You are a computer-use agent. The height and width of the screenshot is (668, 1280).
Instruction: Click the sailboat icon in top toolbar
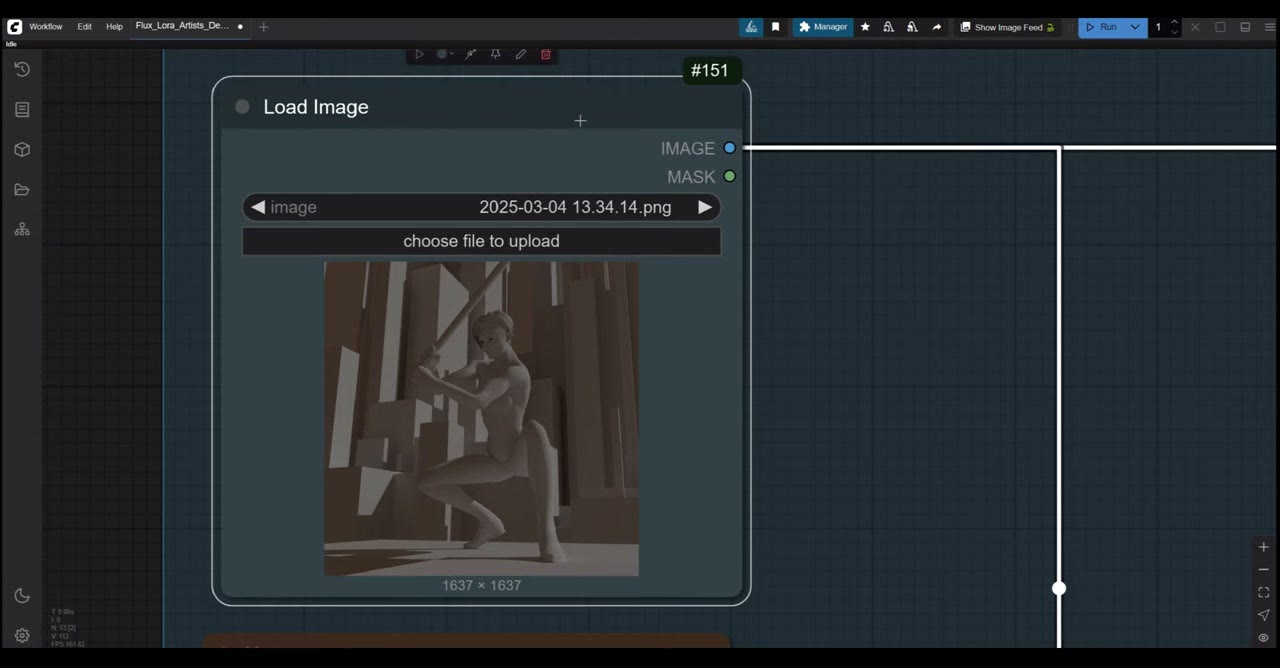coord(751,27)
